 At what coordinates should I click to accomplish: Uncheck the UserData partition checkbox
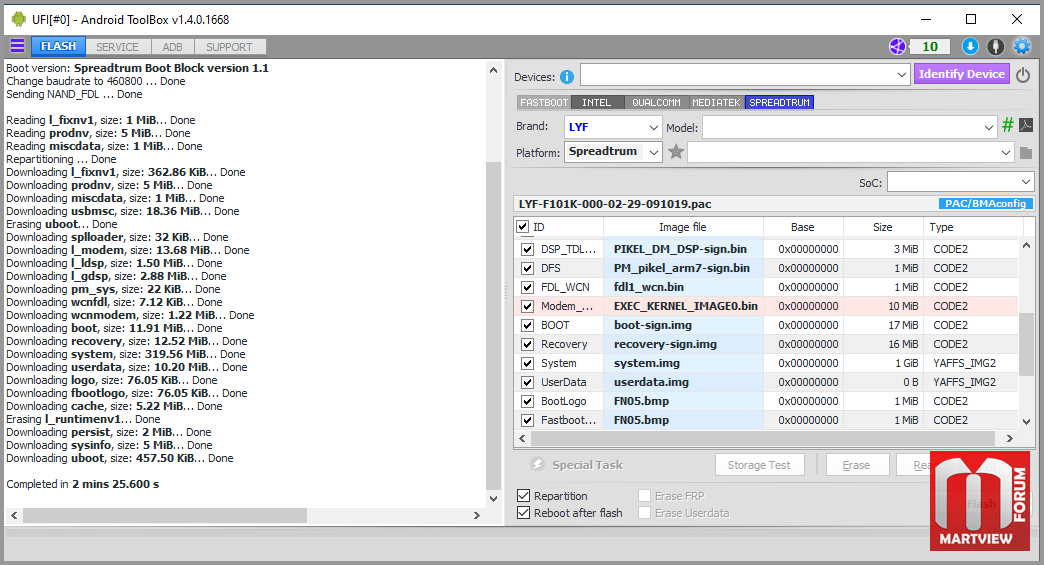(527, 382)
